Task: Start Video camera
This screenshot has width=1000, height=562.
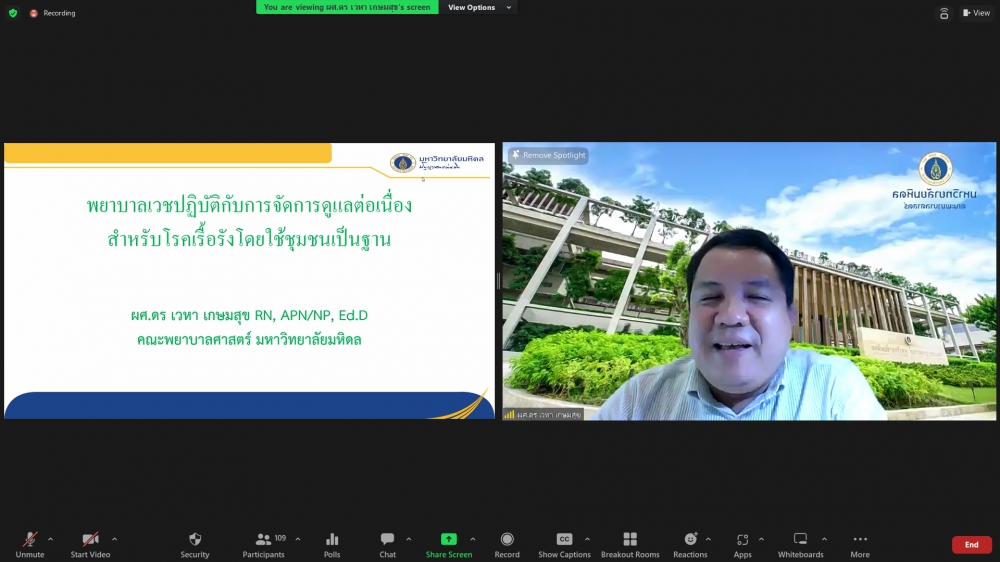Action: point(90,540)
